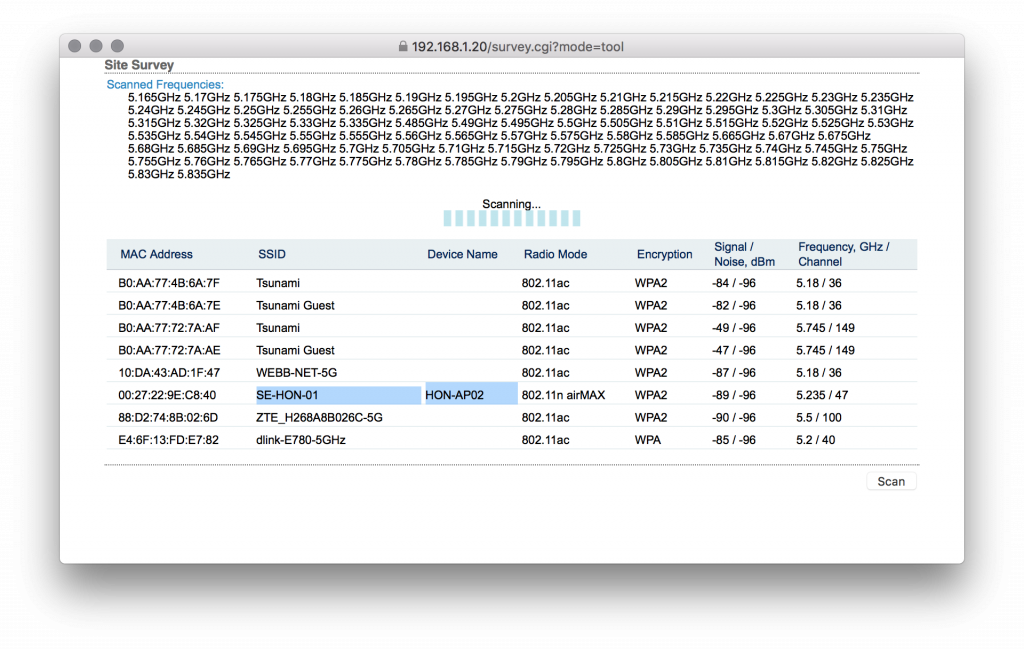Screen dimensions: 1024x649
Task: Select MAC address 10:DA:43:AD:1F:47
Action: point(168,372)
